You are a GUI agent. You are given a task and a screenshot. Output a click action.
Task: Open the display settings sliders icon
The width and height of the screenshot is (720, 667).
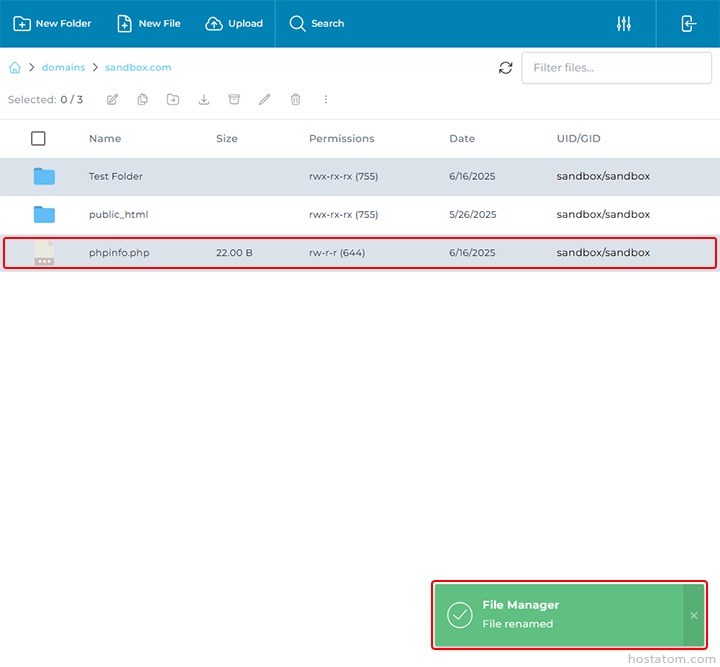pos(624,24)
